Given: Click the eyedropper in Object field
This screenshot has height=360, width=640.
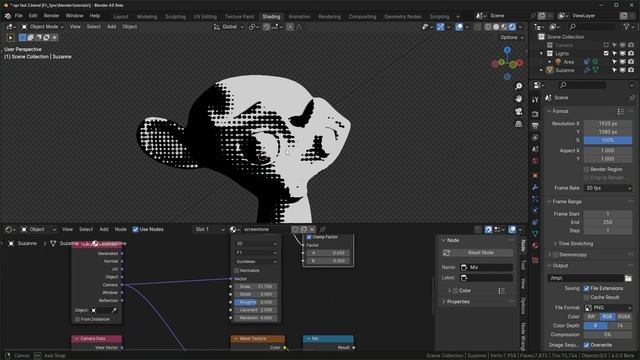Looking at the screenshot, I should click(x=114, y=310).
